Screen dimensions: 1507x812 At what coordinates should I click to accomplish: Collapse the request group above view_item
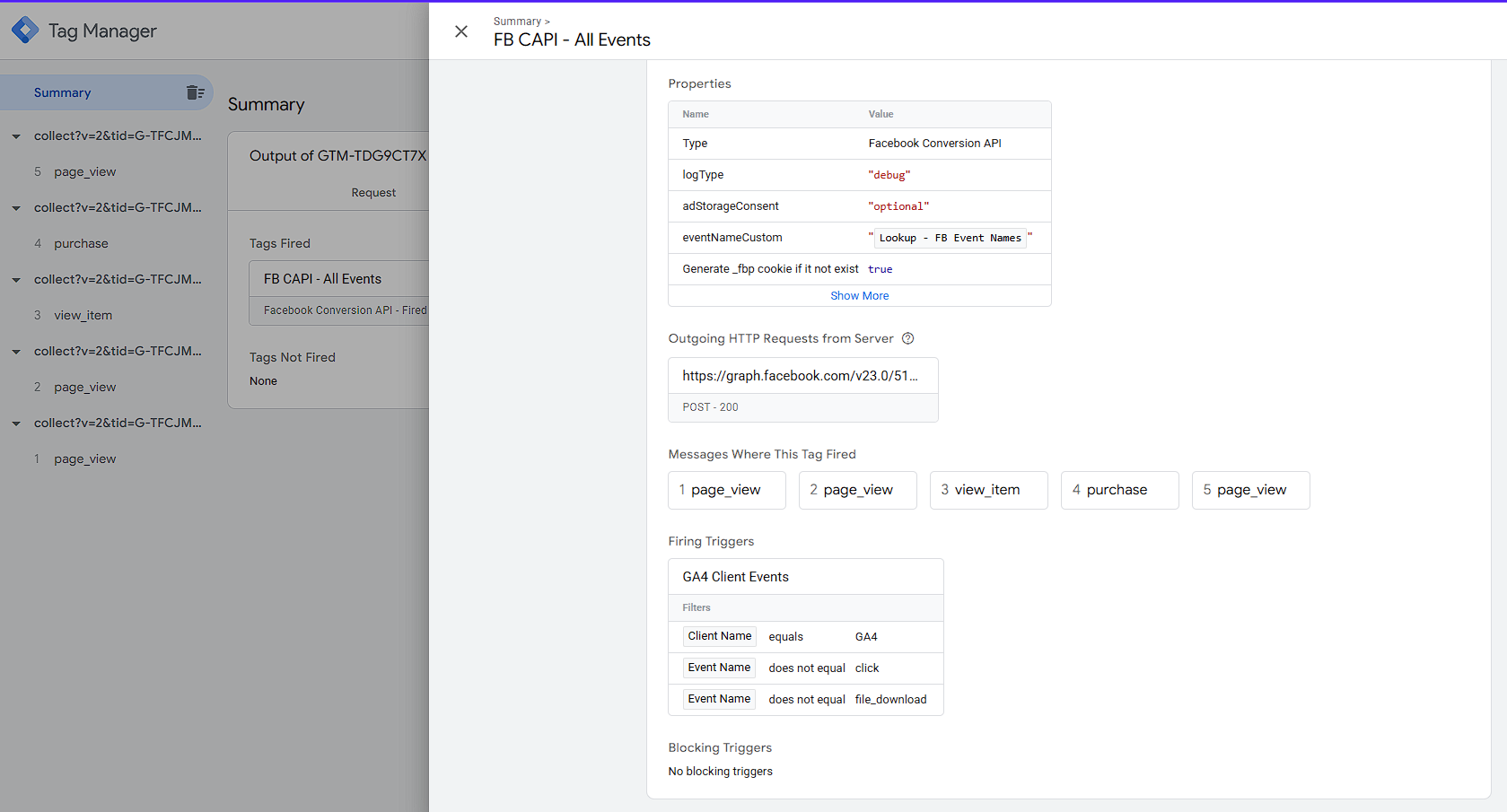16,280
